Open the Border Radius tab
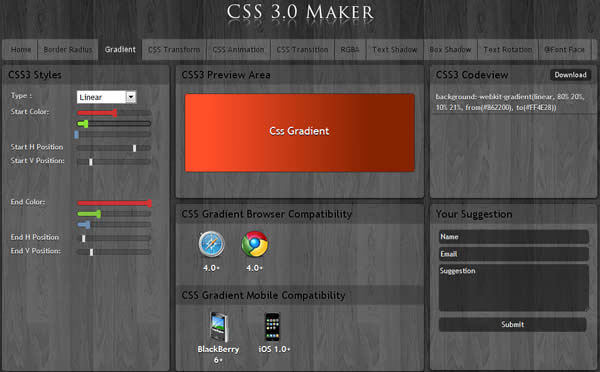The width and height of the screenshot is (600, 372). [68, 50]
